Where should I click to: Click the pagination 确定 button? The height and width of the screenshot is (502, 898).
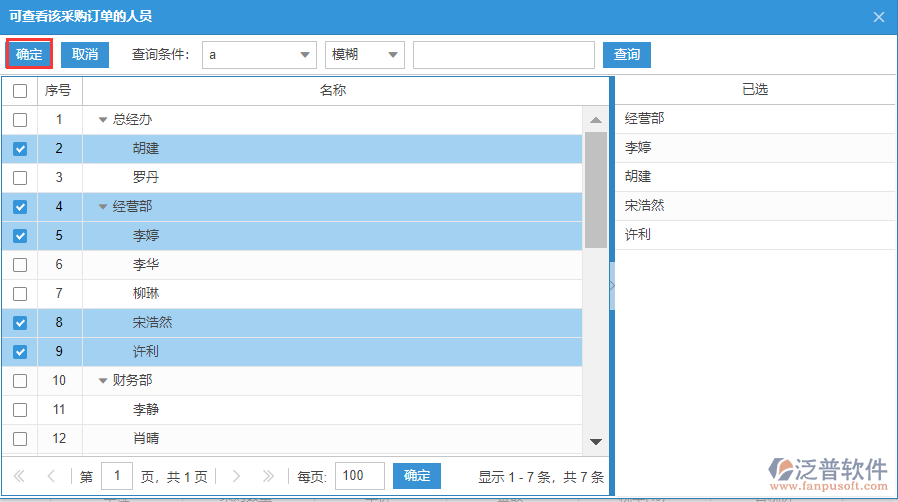click(x=416, y=476)
